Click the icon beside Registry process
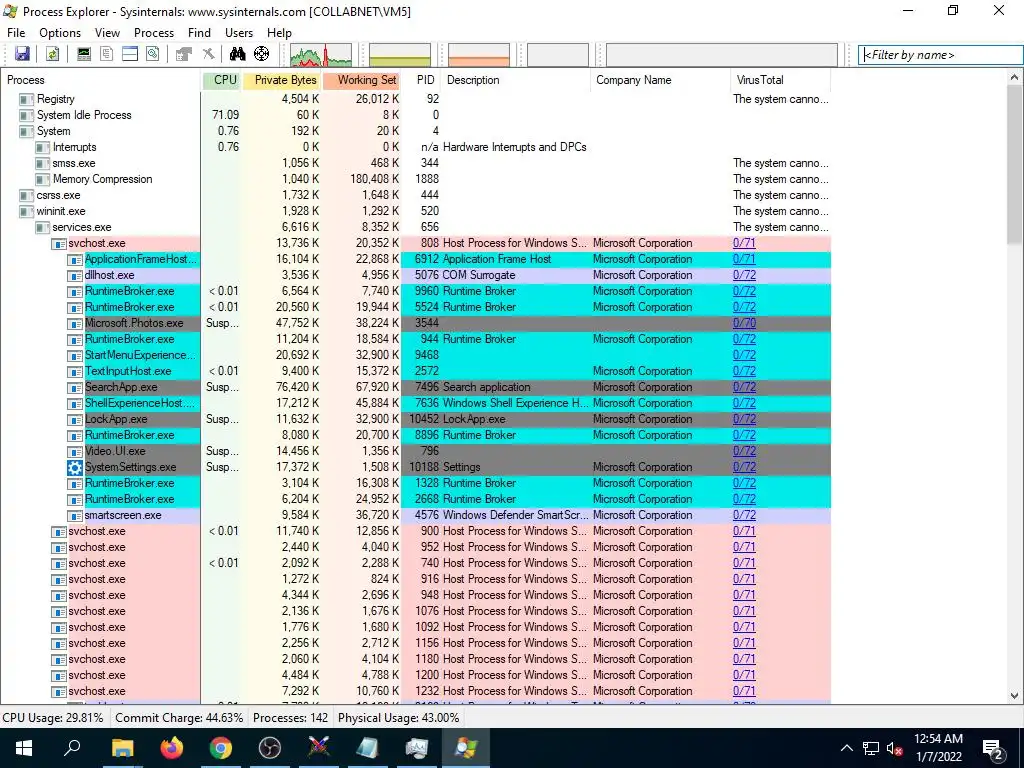Viewport: 1024px width, 768px height. [26, 99]
